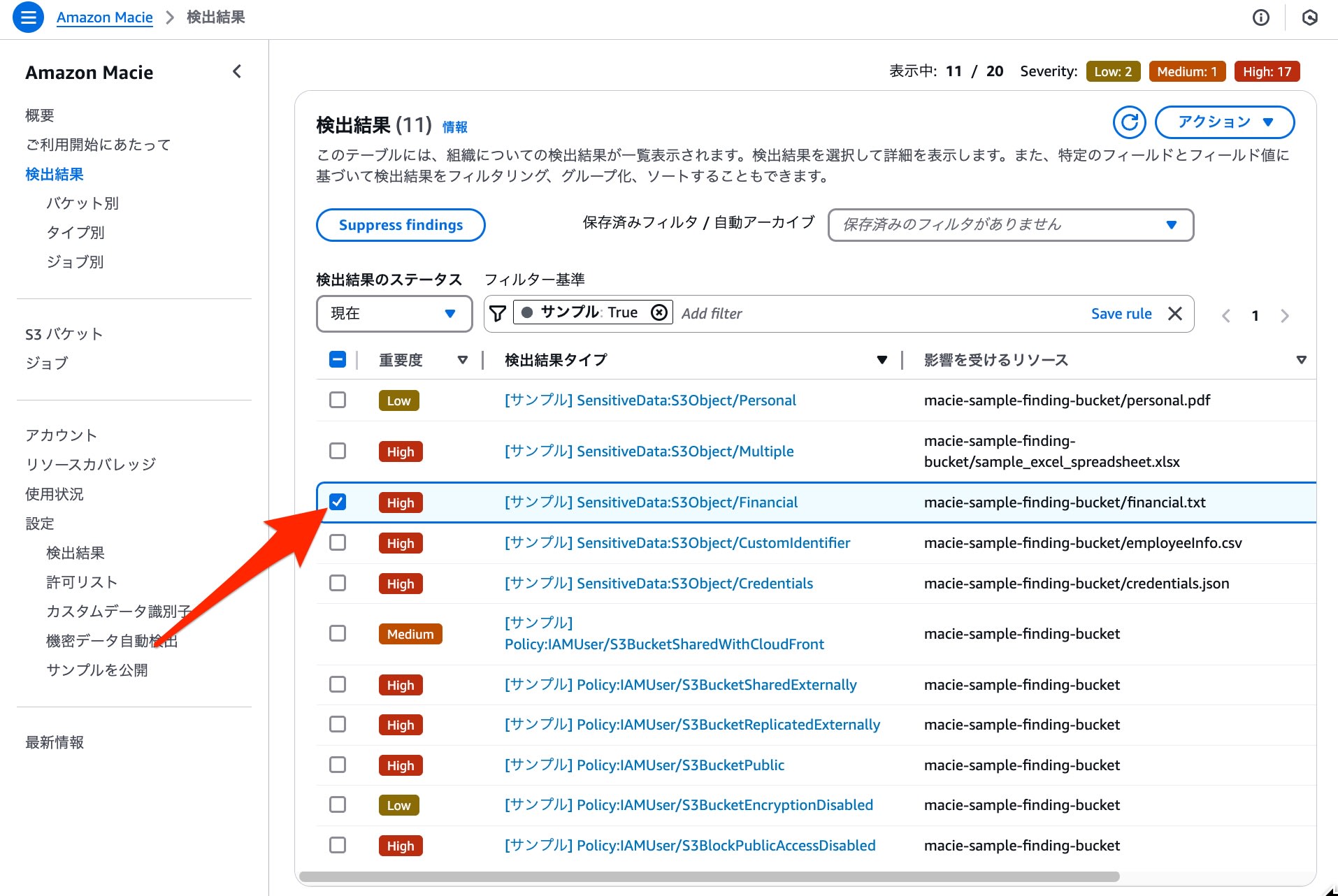Open the アクション dropdown menu
1338x896 pixels.
[1225, 122]
